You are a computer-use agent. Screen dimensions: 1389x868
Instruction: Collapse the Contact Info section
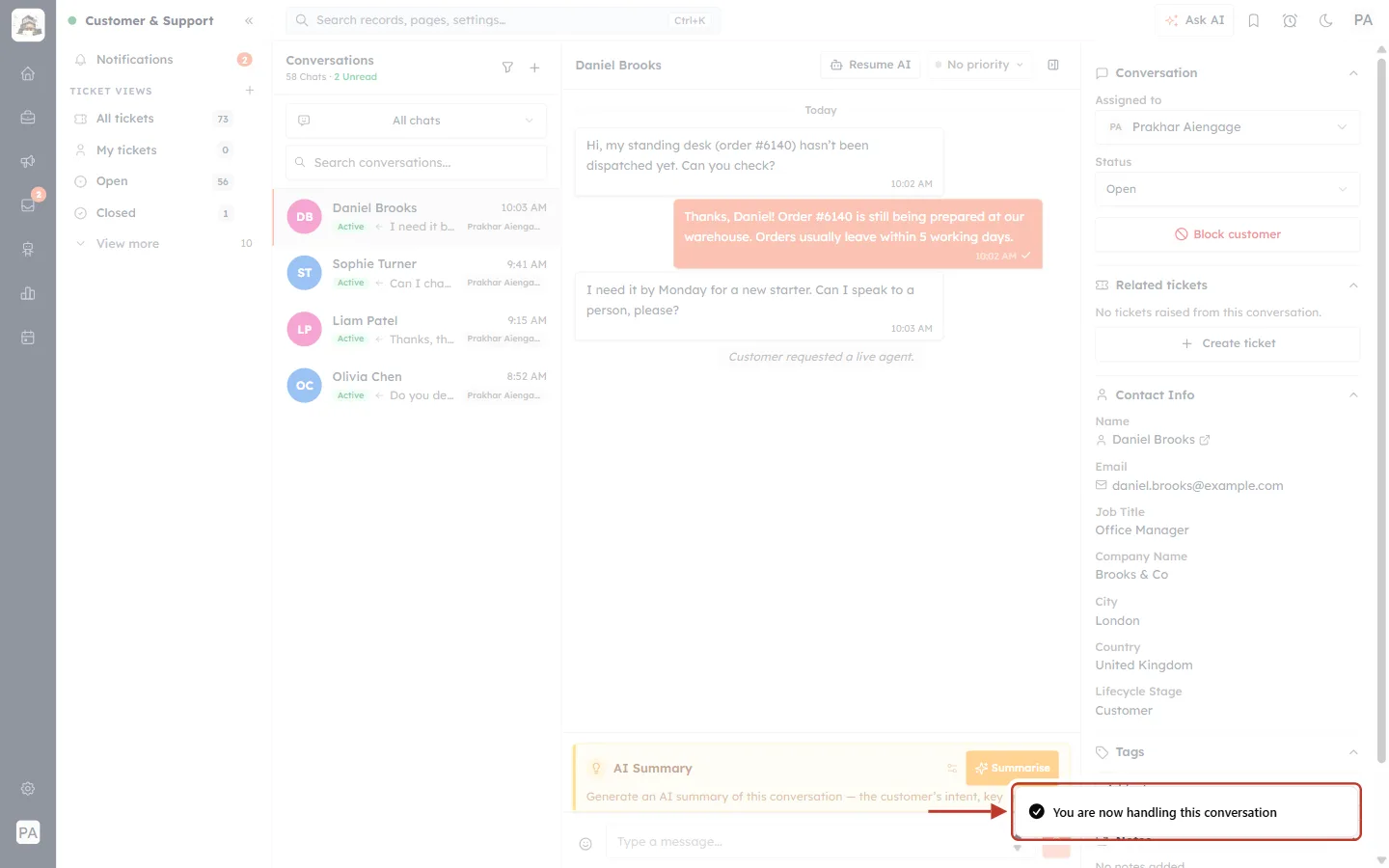(x=1353, y=395)
